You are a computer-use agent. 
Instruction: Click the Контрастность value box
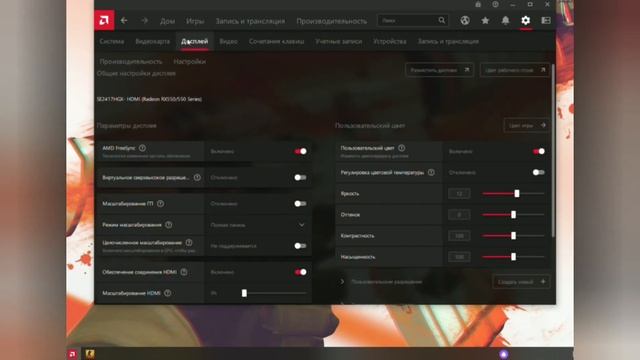click(x=459, y=236)
